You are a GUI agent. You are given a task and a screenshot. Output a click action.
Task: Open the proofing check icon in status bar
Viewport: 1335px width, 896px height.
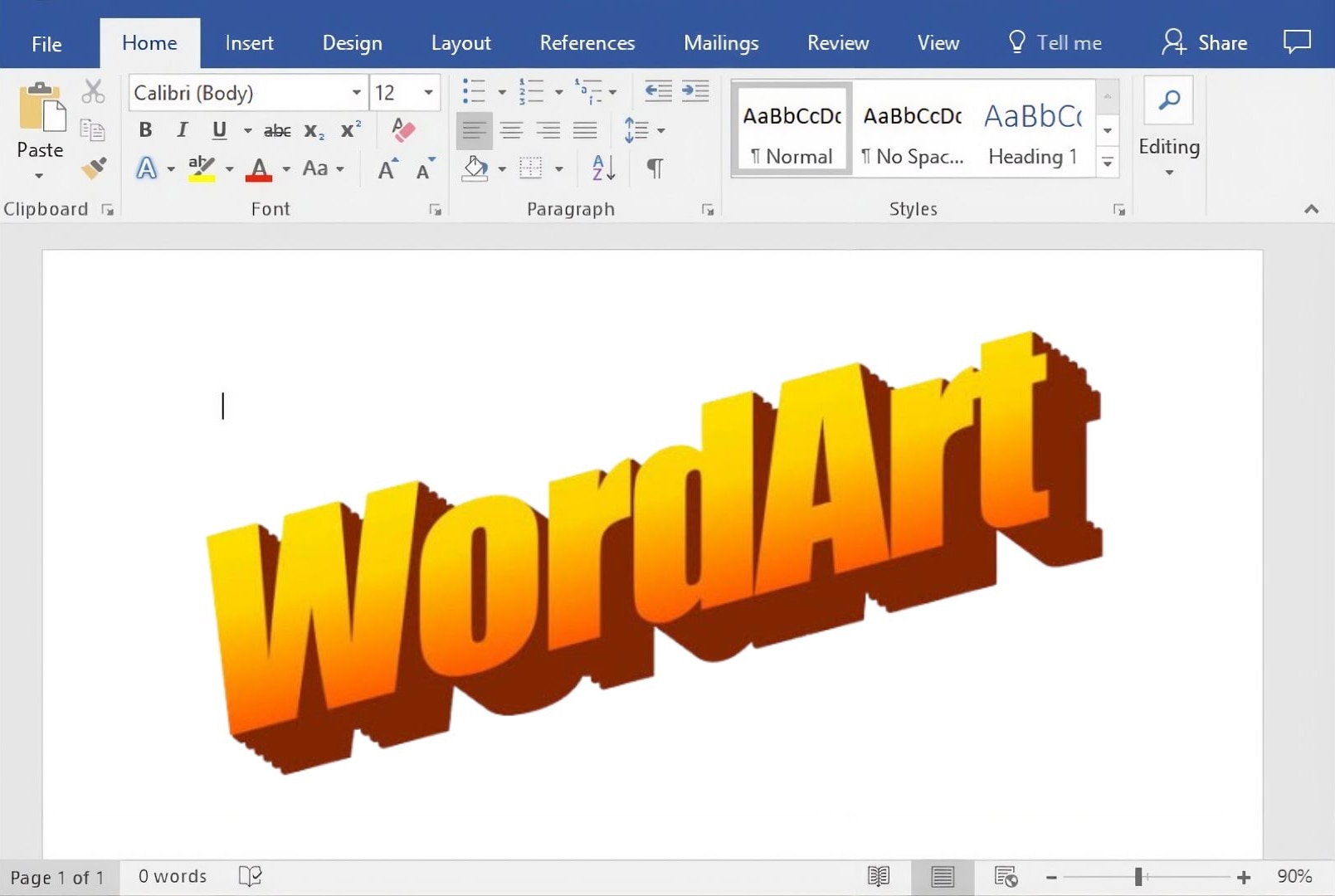coord(250,876)
